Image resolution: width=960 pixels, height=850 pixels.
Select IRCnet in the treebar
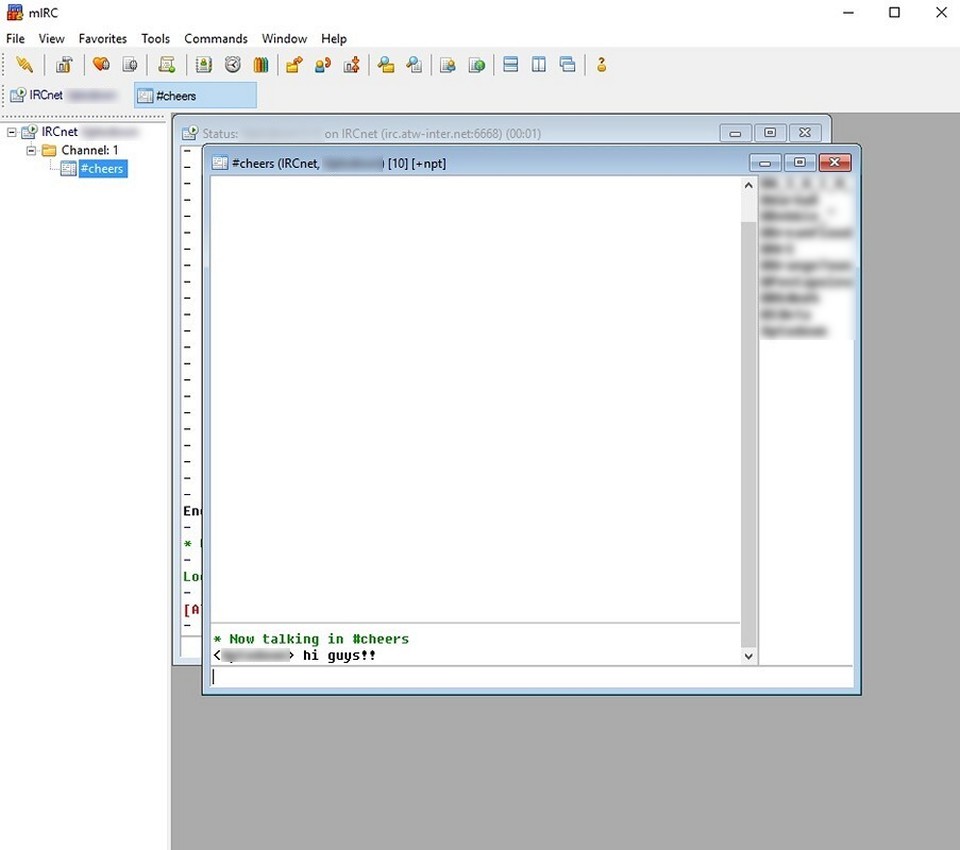coord(59,132)
